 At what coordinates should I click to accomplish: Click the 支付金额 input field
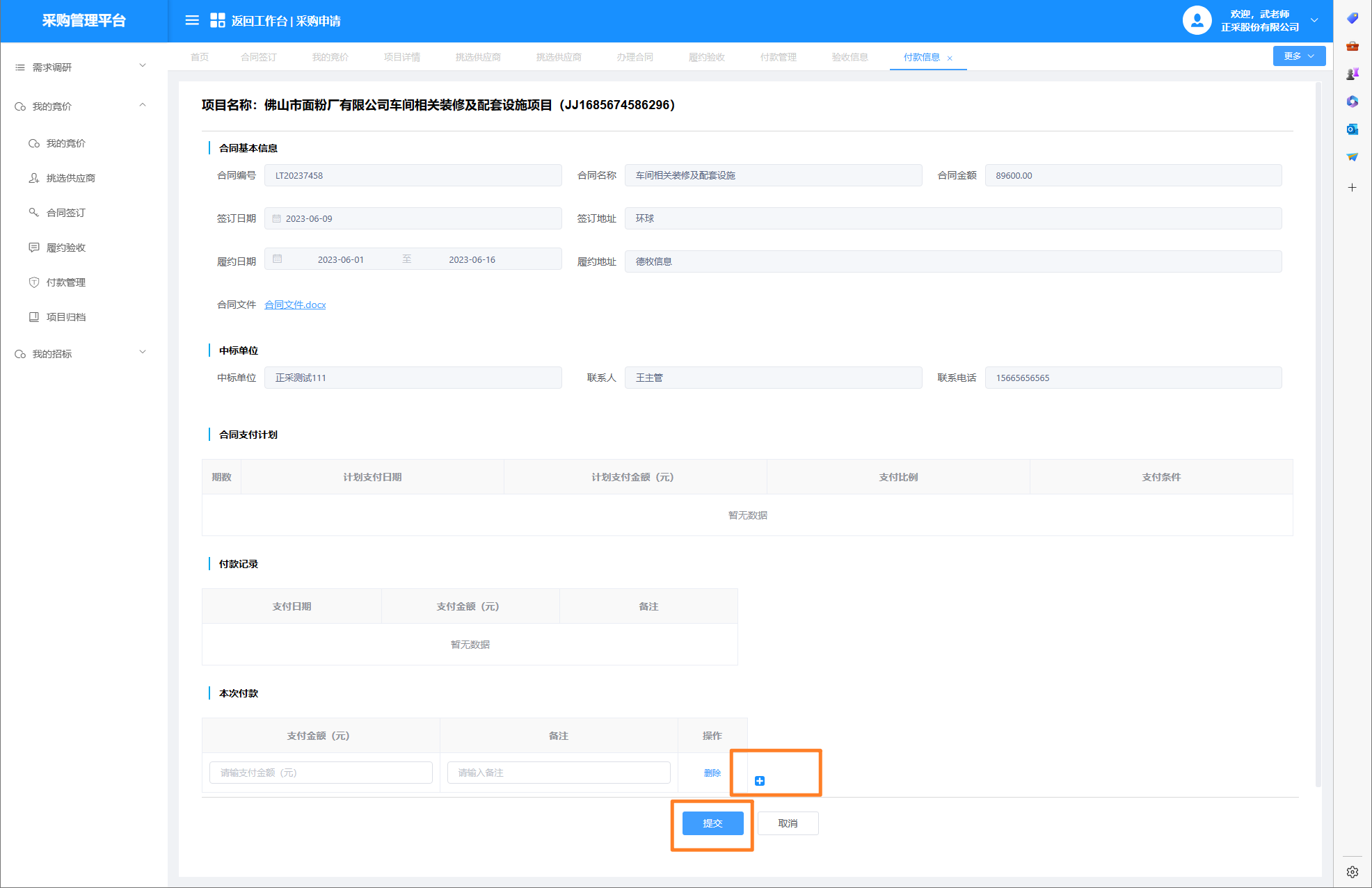tap(321, 773)
